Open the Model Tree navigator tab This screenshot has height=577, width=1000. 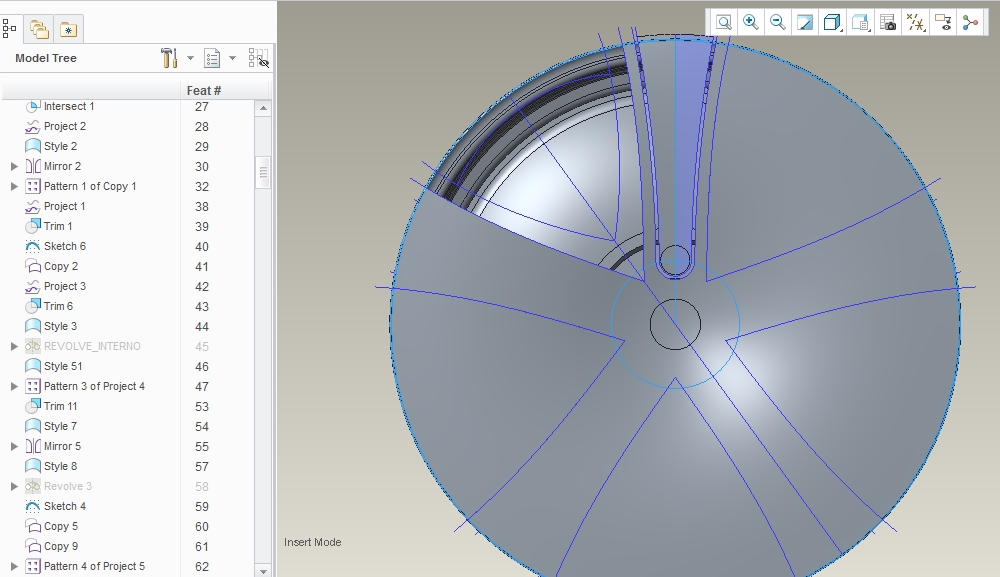pyautogui.click(x=9, y=29)
